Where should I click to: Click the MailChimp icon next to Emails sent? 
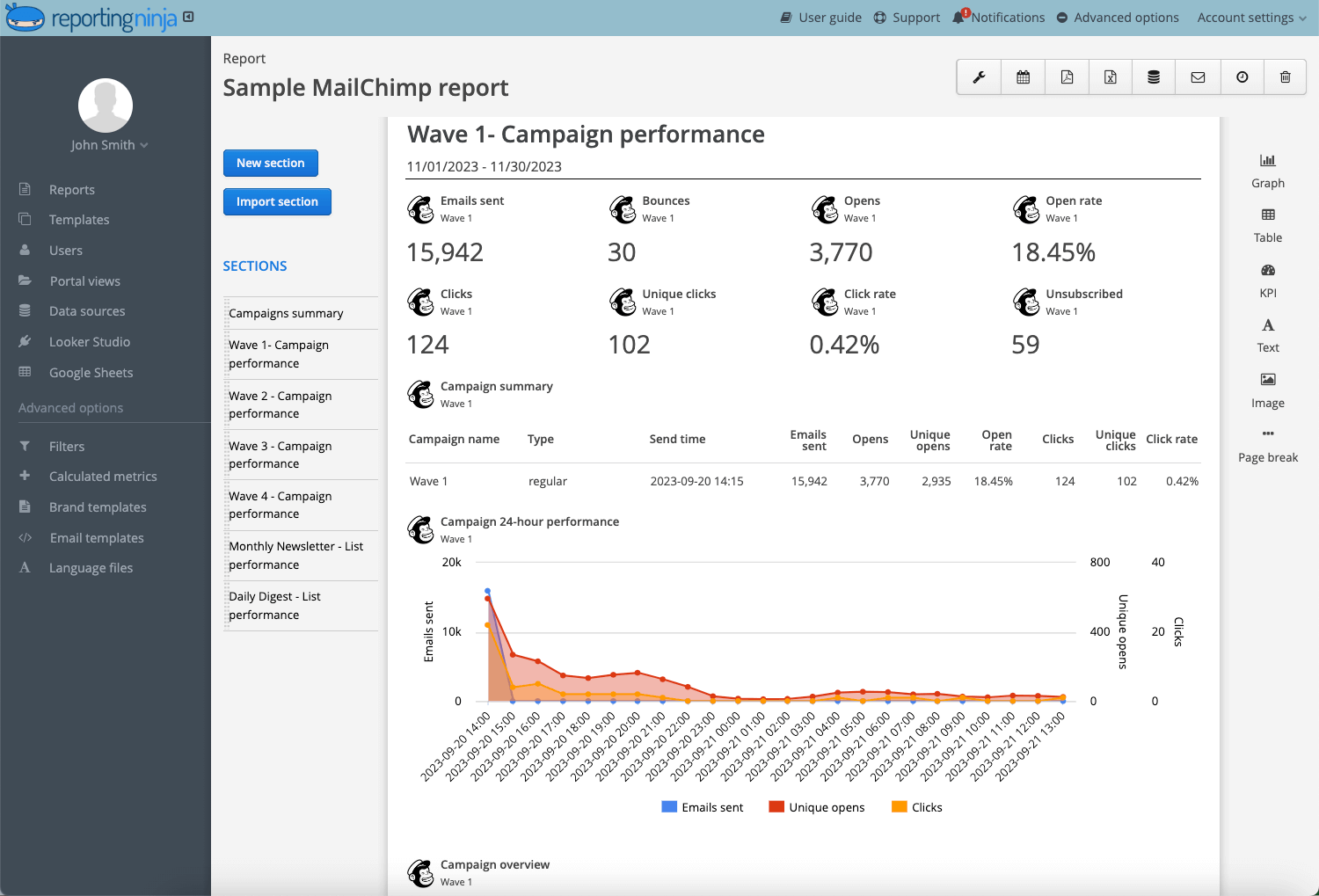(x=420, y=209)
